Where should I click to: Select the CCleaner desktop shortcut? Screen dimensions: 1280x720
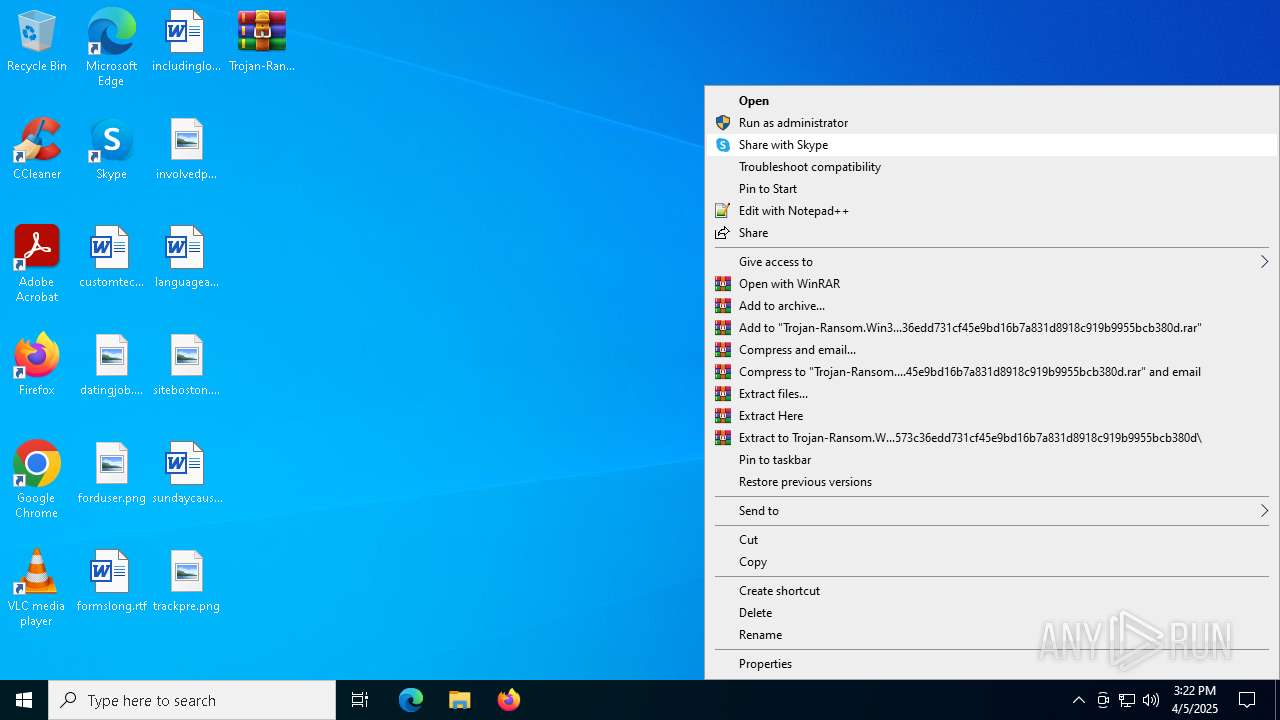tap(37, 149)
